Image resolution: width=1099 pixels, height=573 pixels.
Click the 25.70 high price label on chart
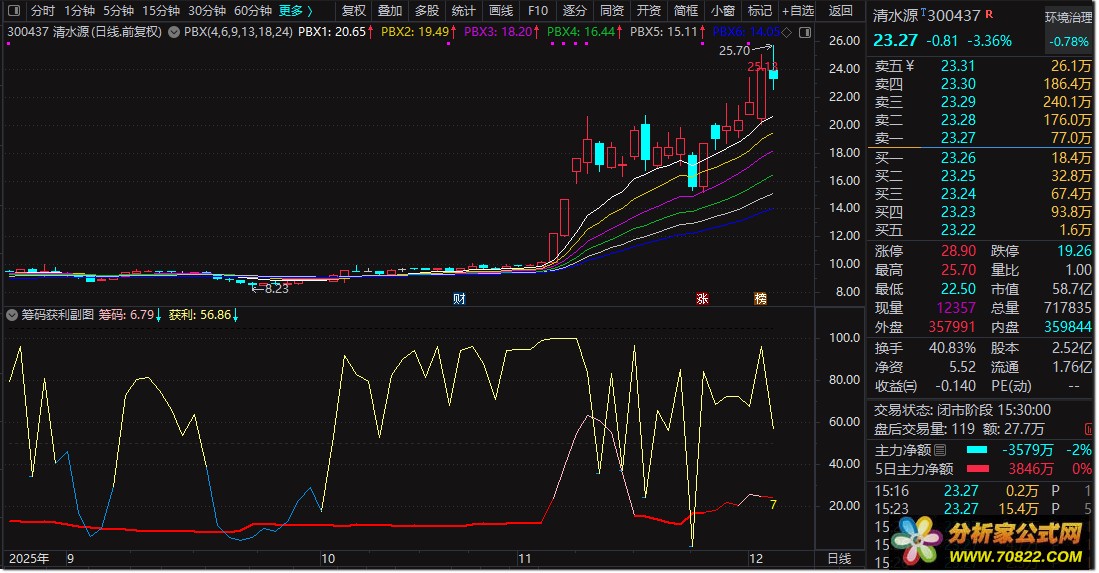734,50
